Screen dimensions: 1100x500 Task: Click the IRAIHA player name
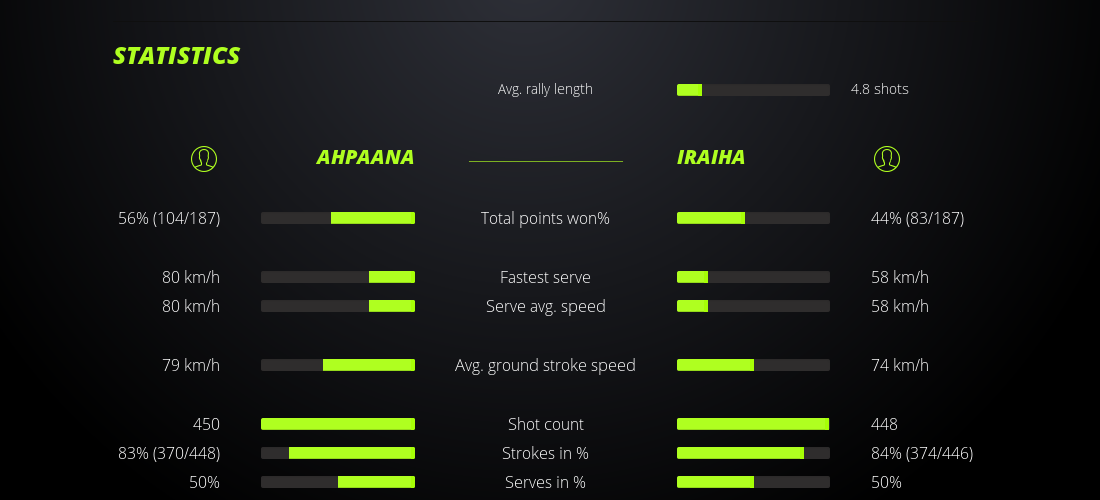coord(711,158)
